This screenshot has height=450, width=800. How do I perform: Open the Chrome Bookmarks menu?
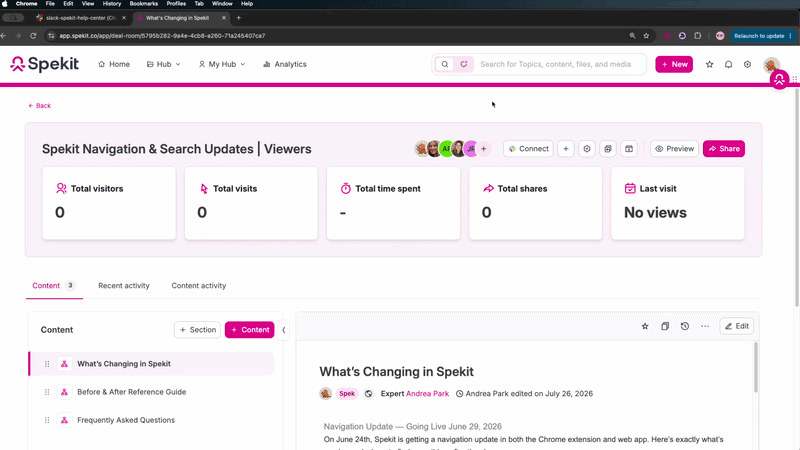[143, 4]
